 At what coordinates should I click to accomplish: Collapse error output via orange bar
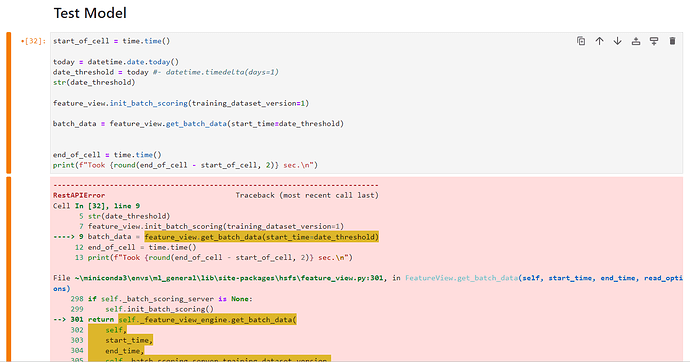click(x=8, y=269)
